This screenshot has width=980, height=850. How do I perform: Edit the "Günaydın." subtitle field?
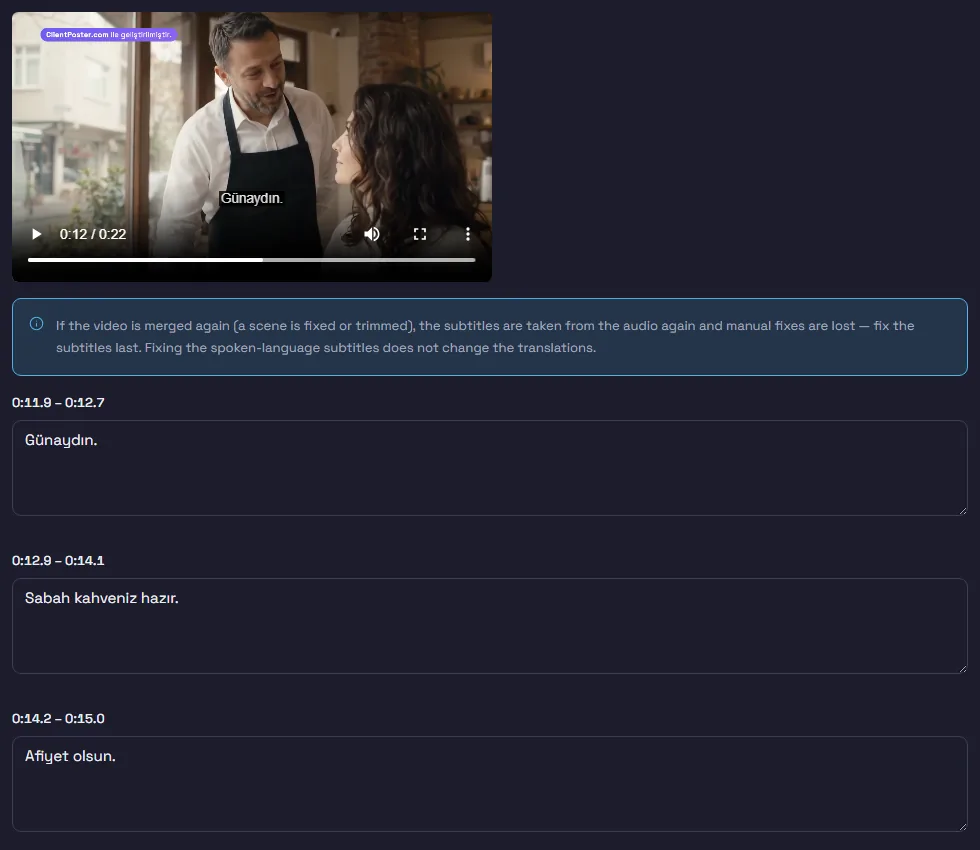point(489,468)
